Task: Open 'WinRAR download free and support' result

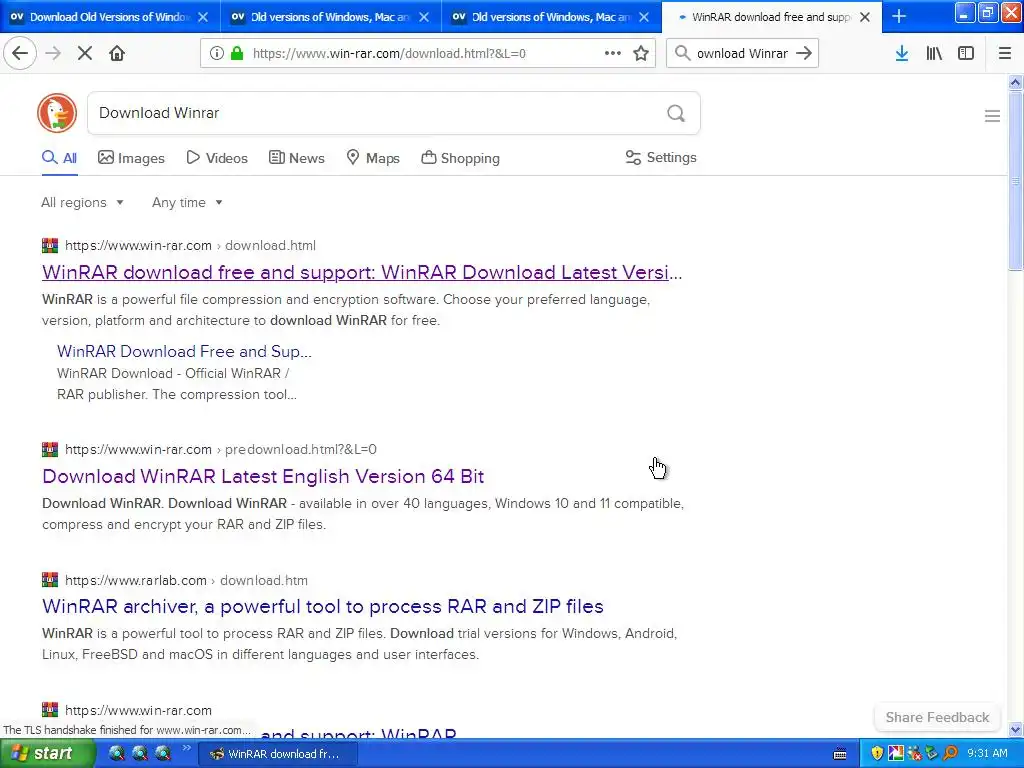Action: click(x=362, y=272)
